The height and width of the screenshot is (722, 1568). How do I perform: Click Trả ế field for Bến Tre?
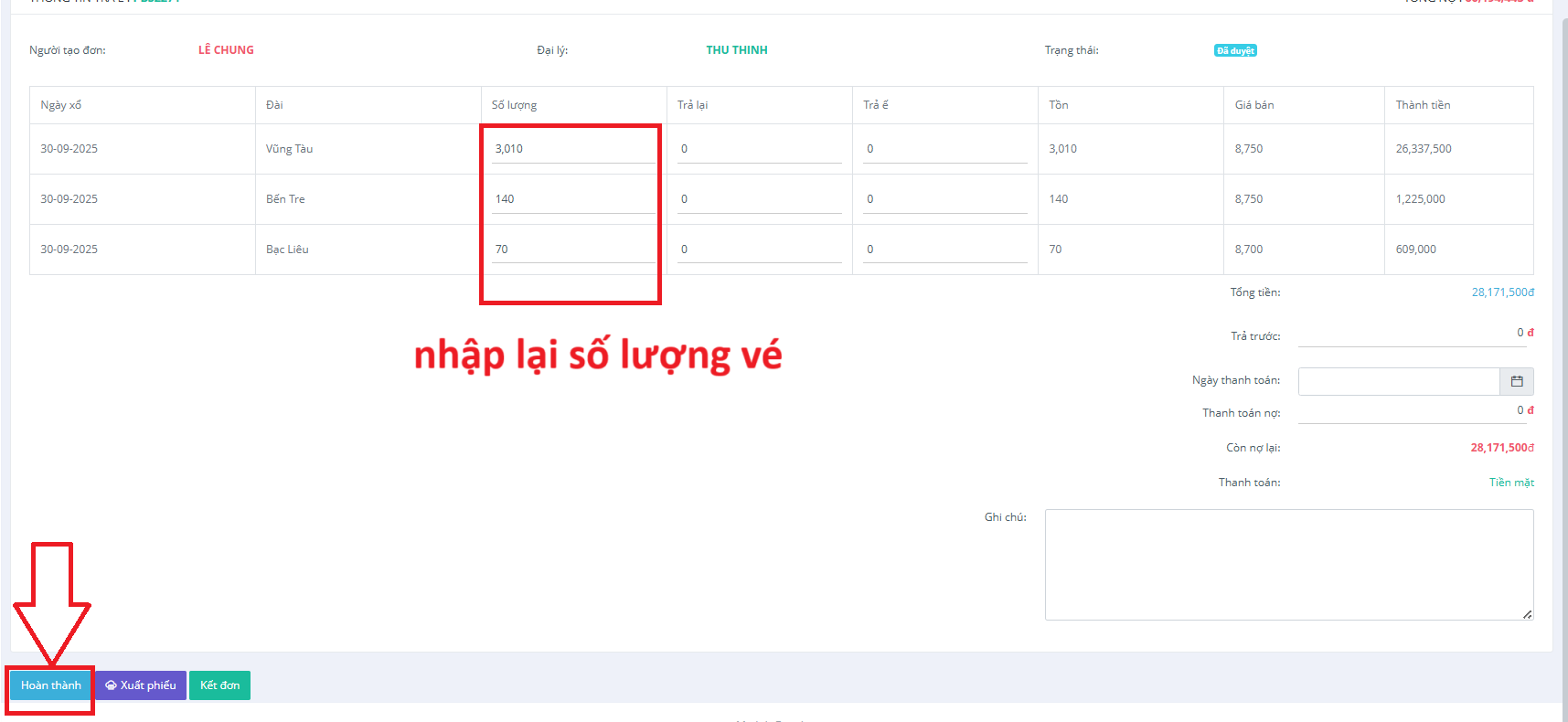click(x=944, y=199)
